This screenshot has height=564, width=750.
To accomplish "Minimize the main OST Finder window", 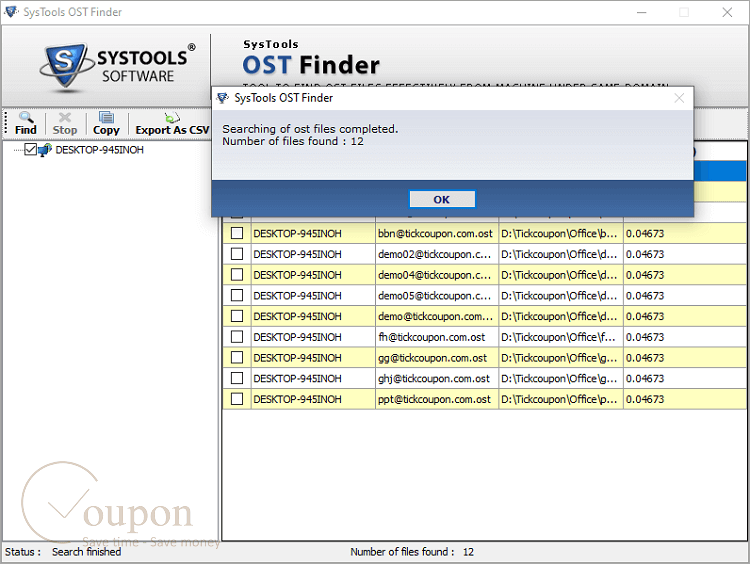I will (641, 12).
